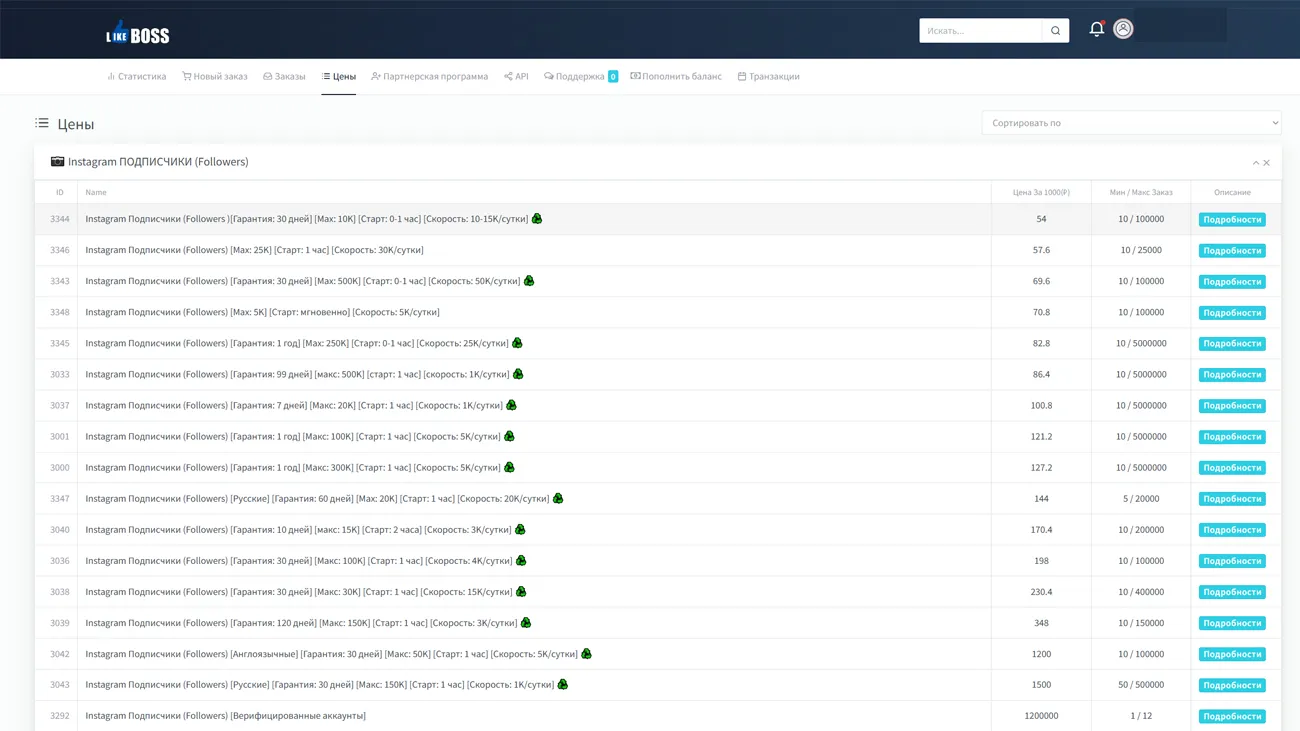Collapse the Instagram ПОДПИСЧИКИ panel

pyautogui.click(x=1256, y=163)
